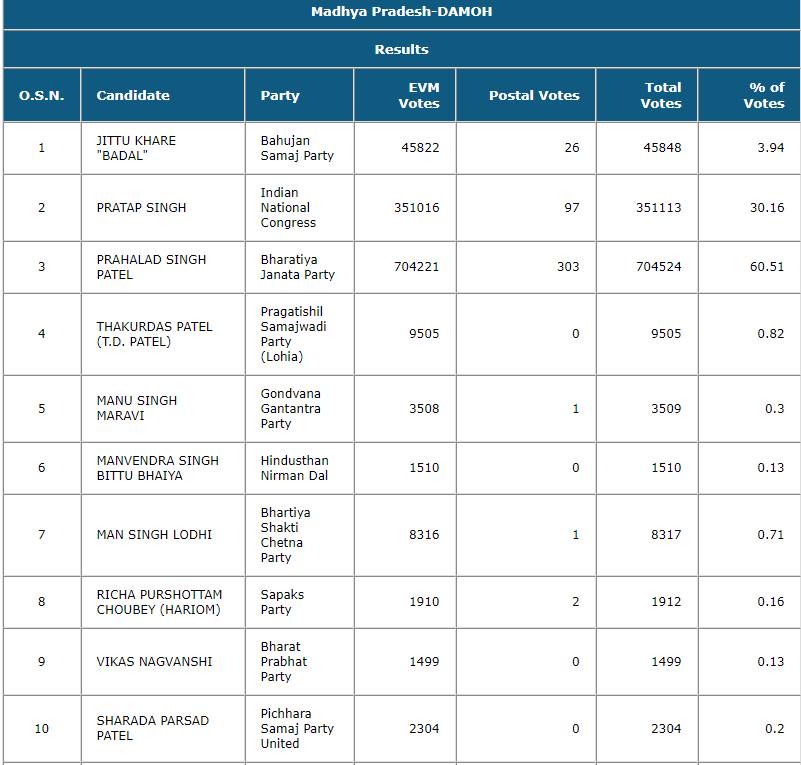Screen dimensions: 801x765
Task: Click the Madhya Pradesh-DAMOH title bar
Action: 400,12
